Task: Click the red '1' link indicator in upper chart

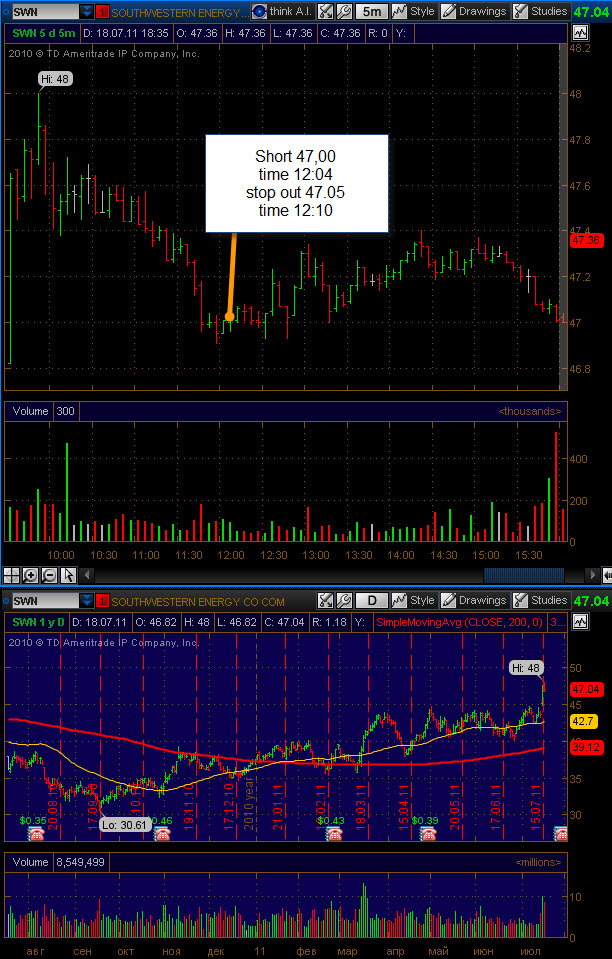Action: [x=103, y=11]
